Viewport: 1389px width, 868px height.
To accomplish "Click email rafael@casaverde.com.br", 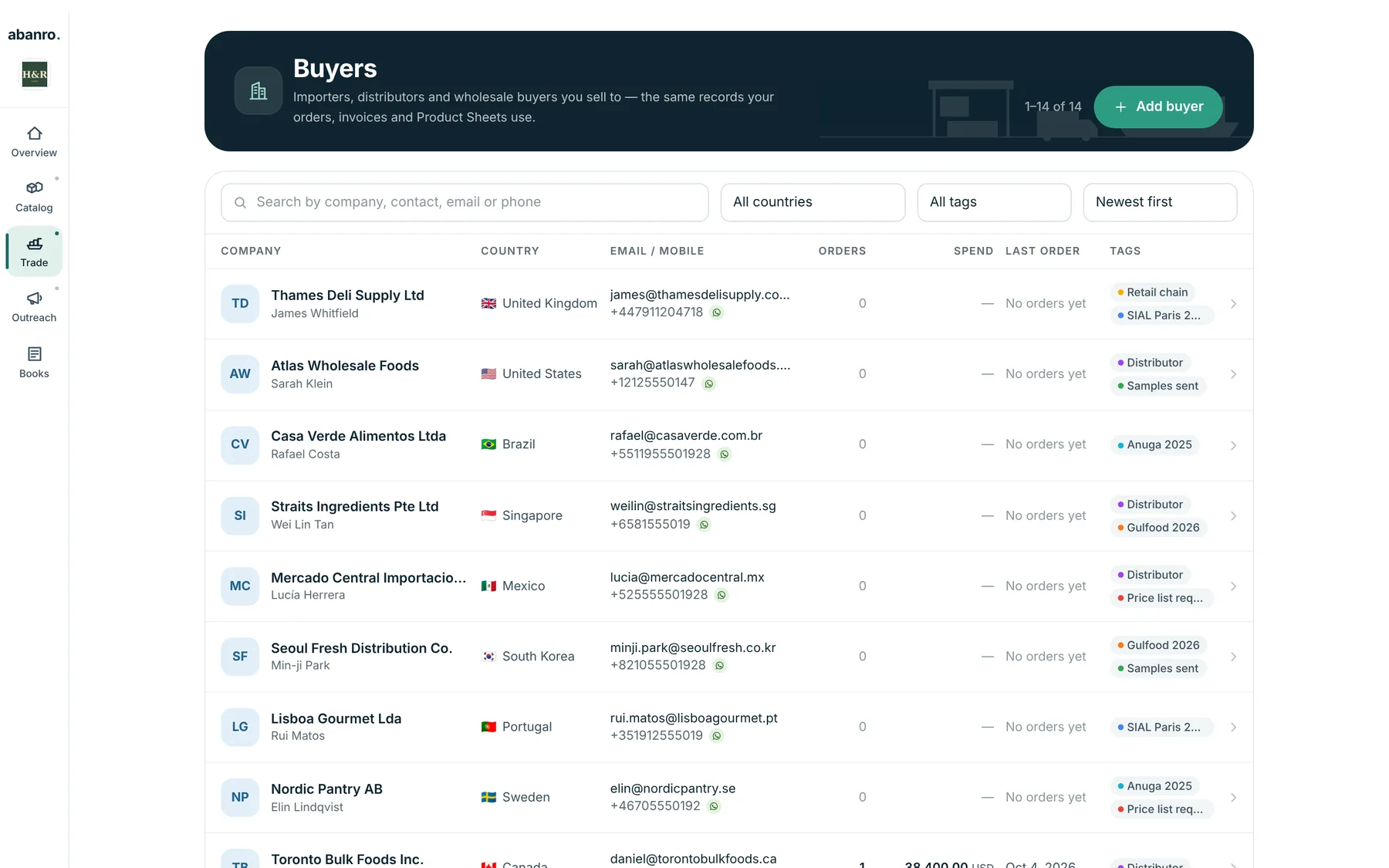I will tap(686, 436).
